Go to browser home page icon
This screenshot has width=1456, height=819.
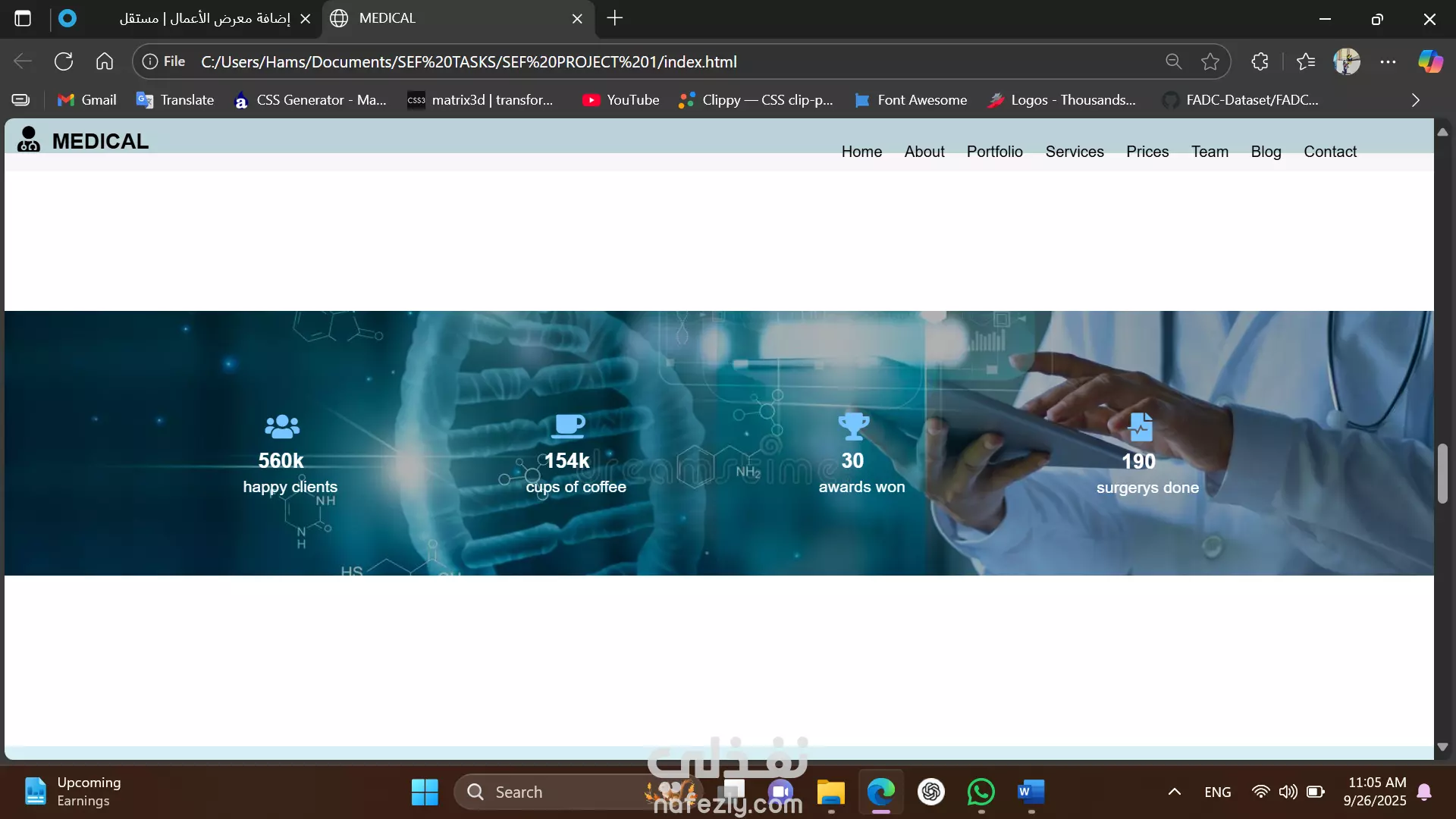[x=105, y=61]
